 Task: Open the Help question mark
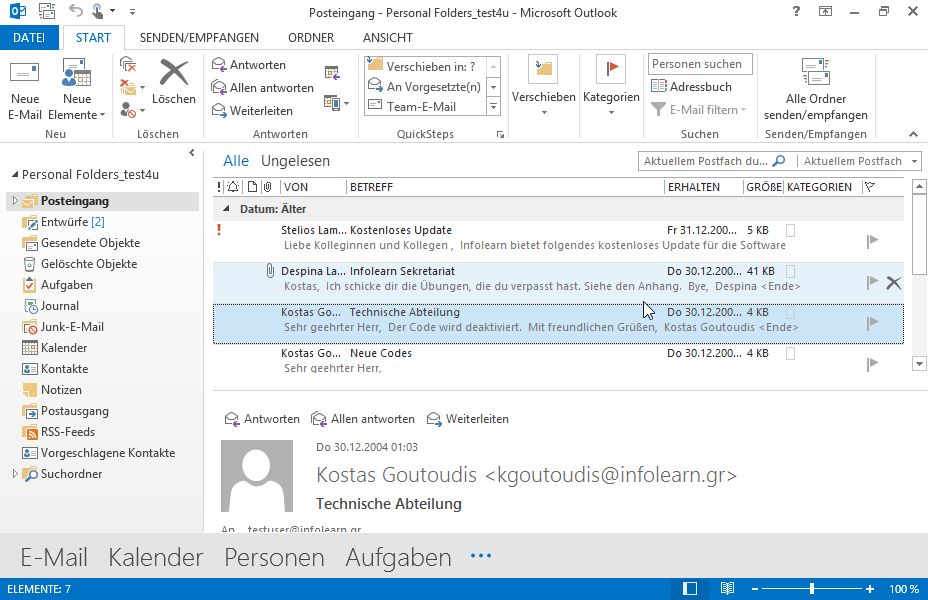796,11
